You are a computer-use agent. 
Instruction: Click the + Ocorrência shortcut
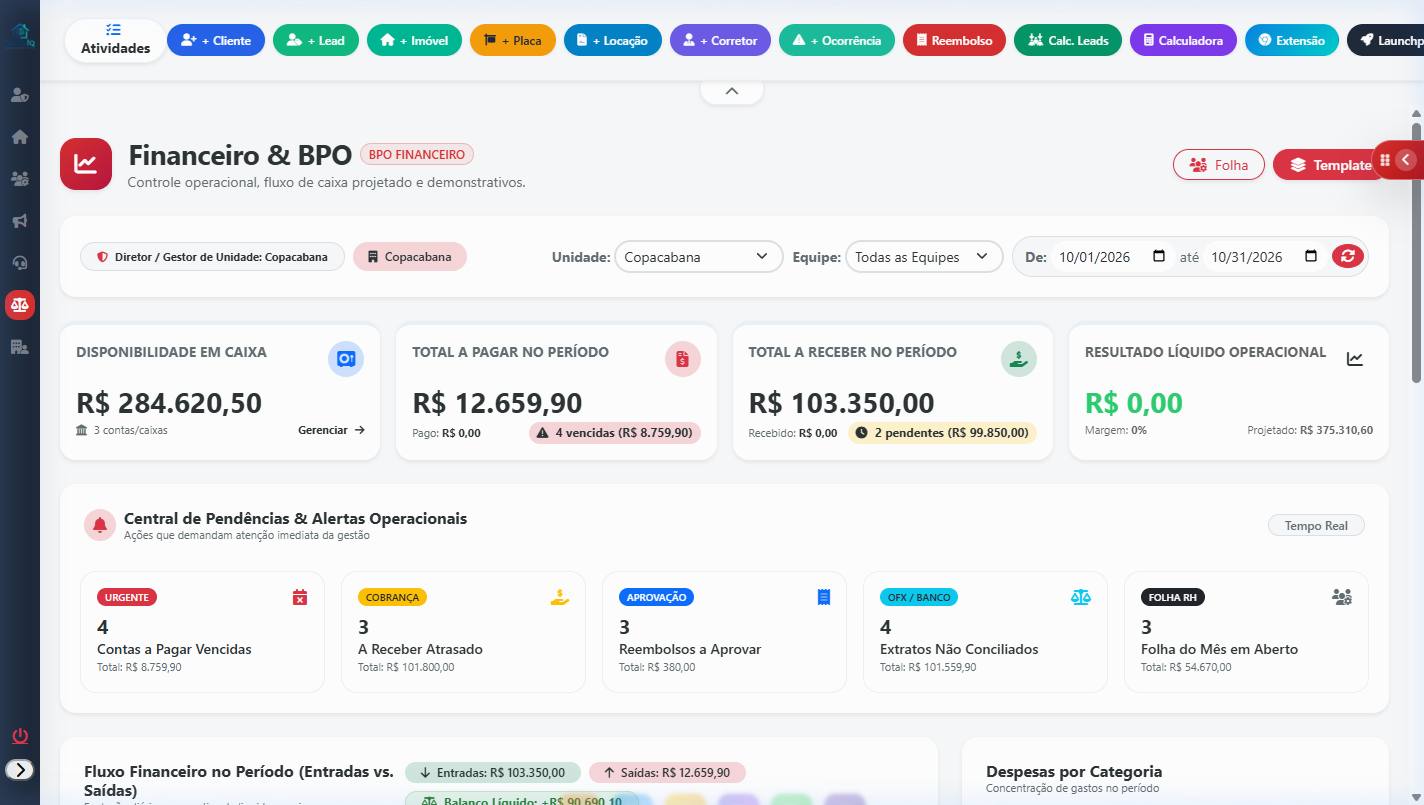837,41
